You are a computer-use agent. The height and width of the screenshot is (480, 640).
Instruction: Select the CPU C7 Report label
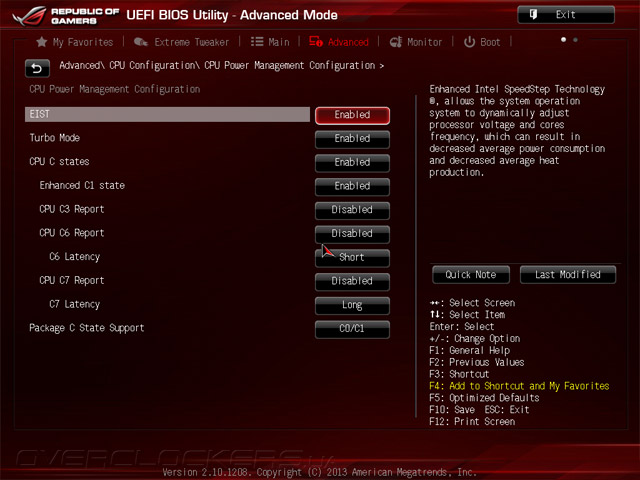[x=72, y=280]
